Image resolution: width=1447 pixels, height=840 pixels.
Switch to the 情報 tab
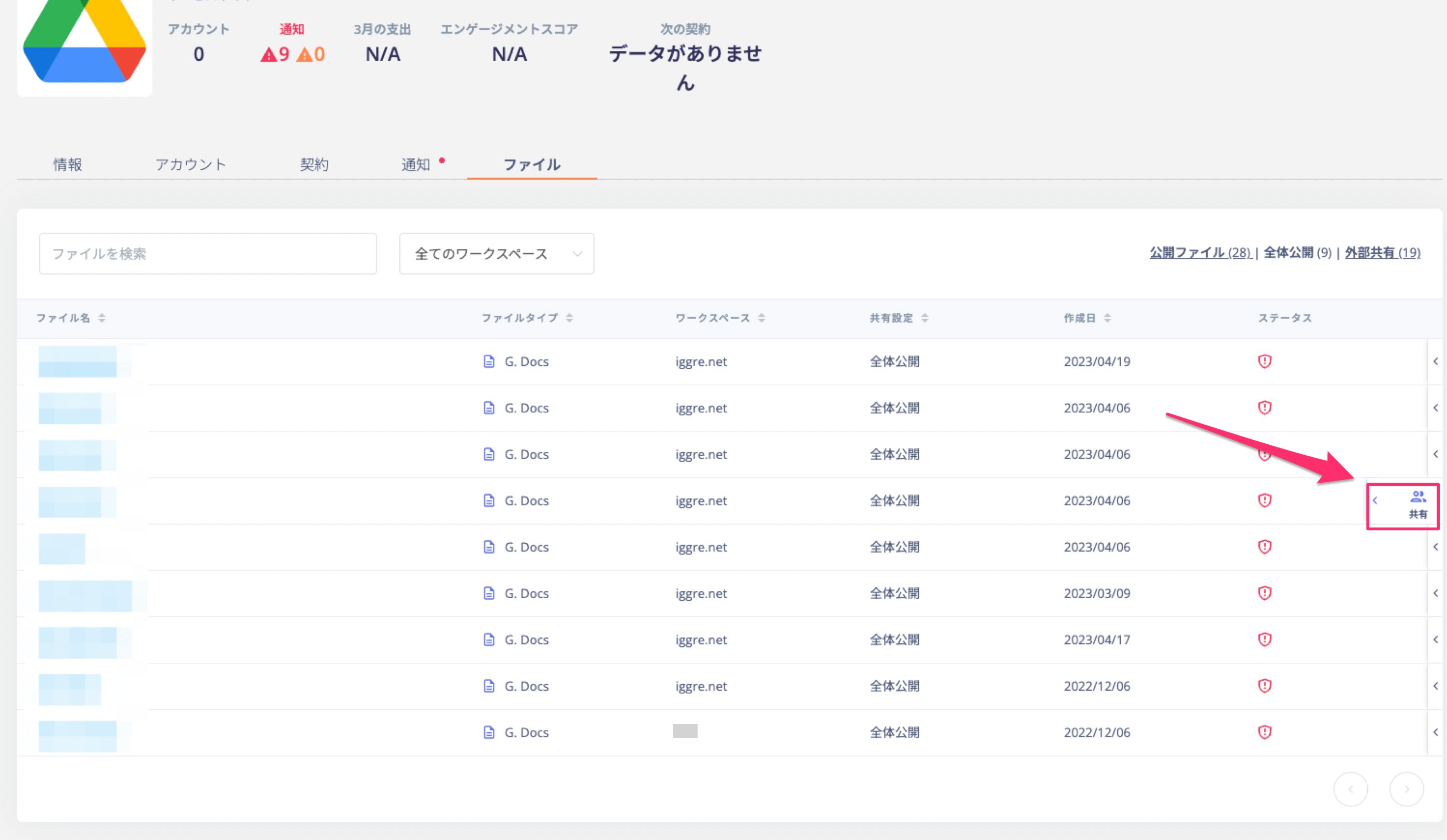[68, 165]
